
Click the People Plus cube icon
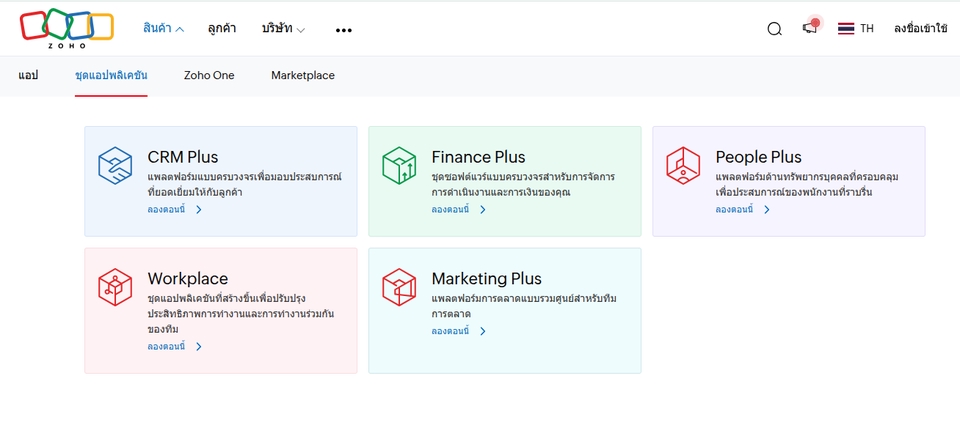pos(683,165)
